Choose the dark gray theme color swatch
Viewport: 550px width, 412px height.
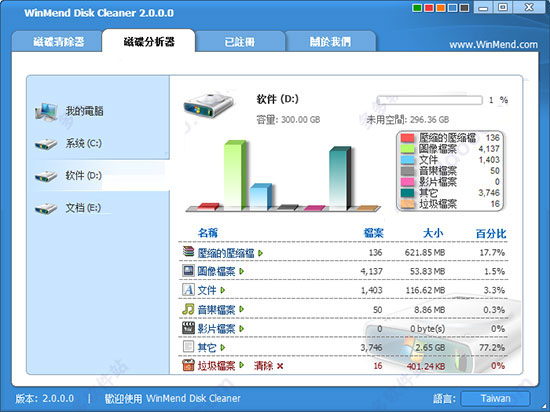(x=464, y=8)
